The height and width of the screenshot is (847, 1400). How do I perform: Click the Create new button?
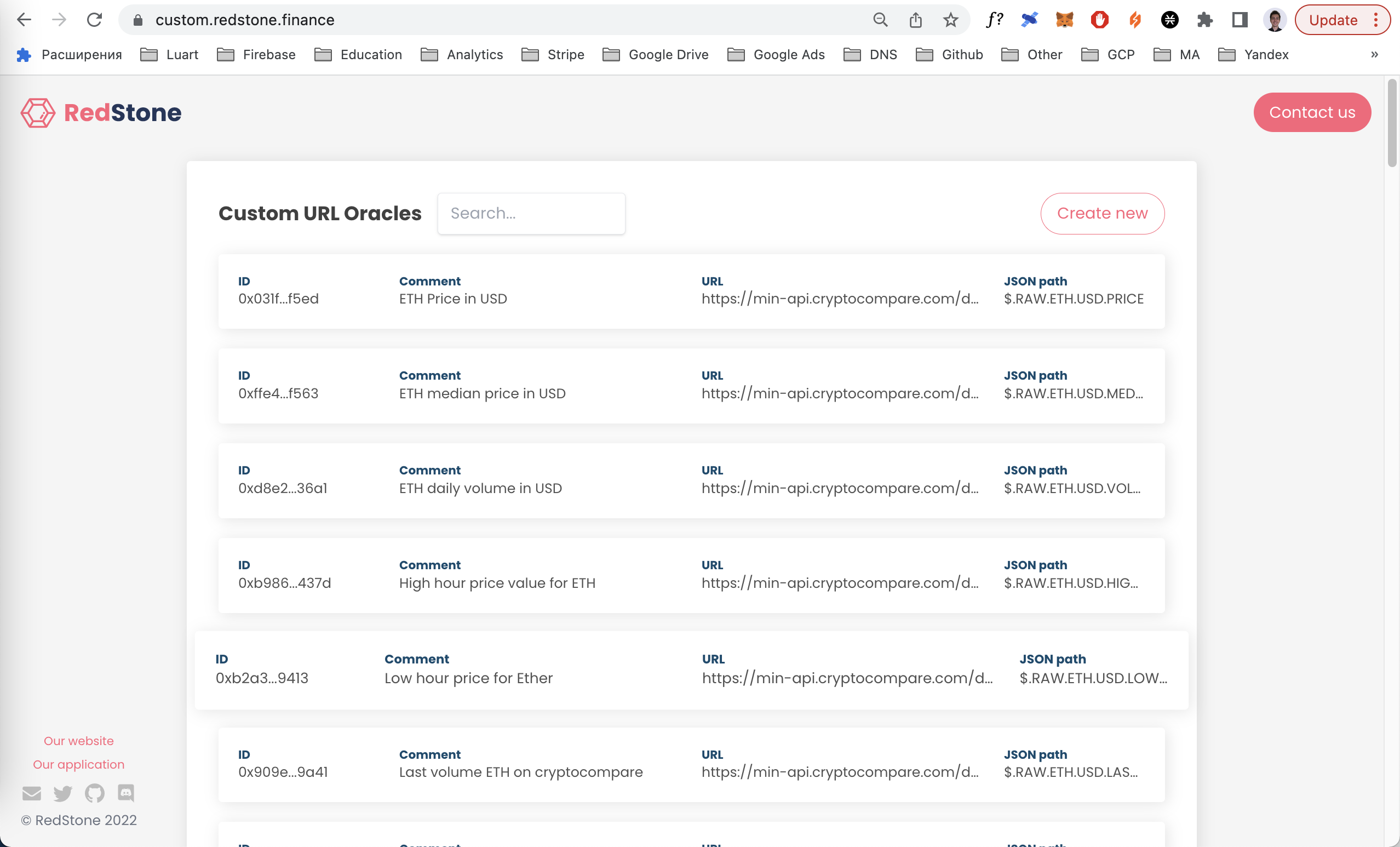point(1101,213)
